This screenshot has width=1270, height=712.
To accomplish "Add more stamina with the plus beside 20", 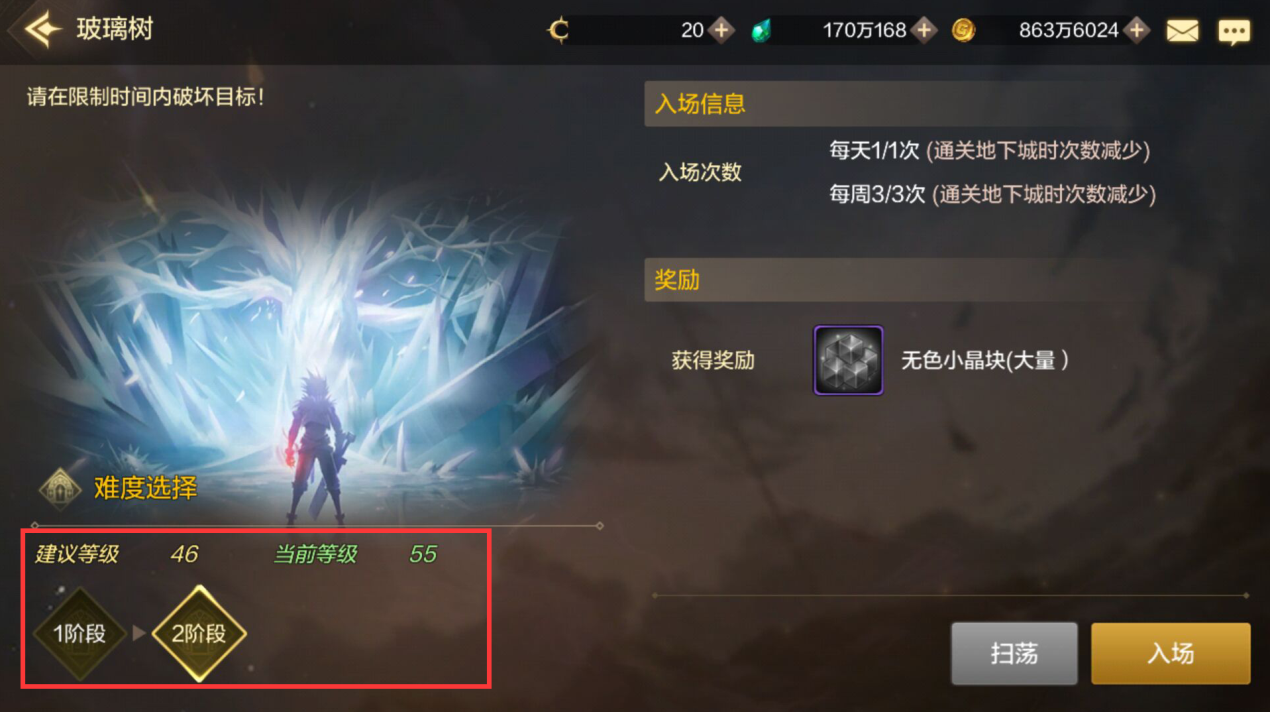I will click(x=721, y=31).
